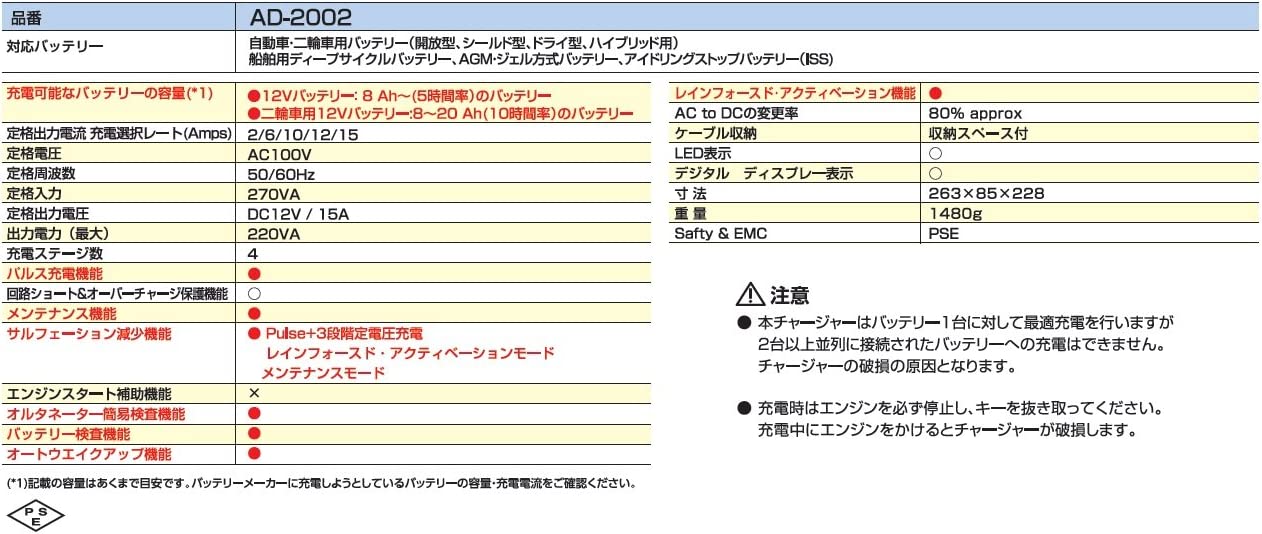Click the 出力電力(最大) label
The width and height of the screenshot is (1262, 534).
[57, 234]
